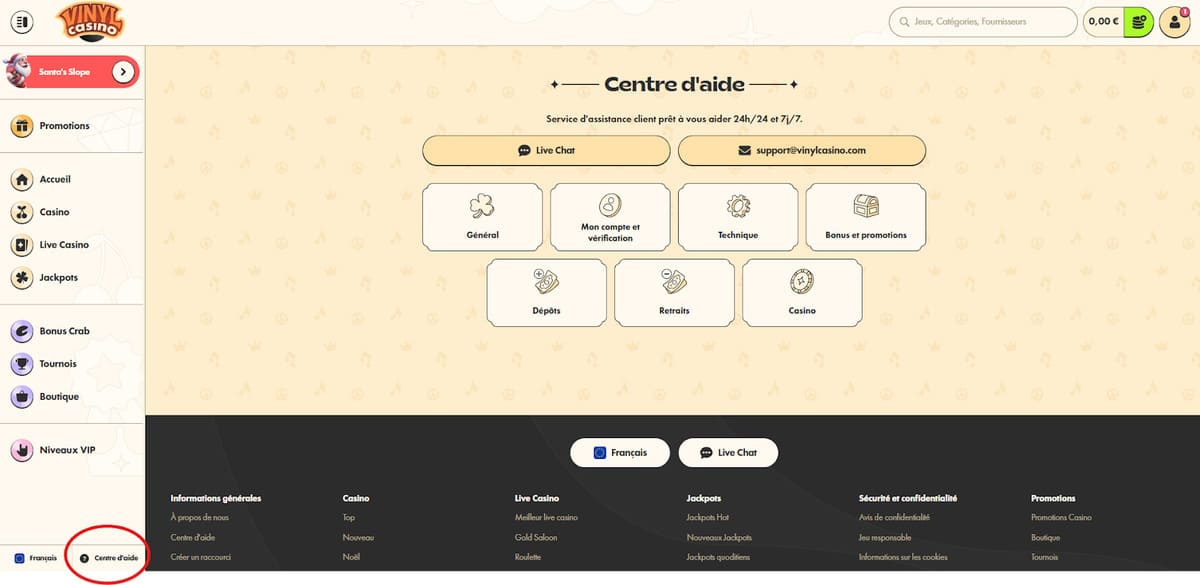Collapse the sidebar menu toggle icon
Screen dimensions: 1200x585
click(x=21, y=21)
